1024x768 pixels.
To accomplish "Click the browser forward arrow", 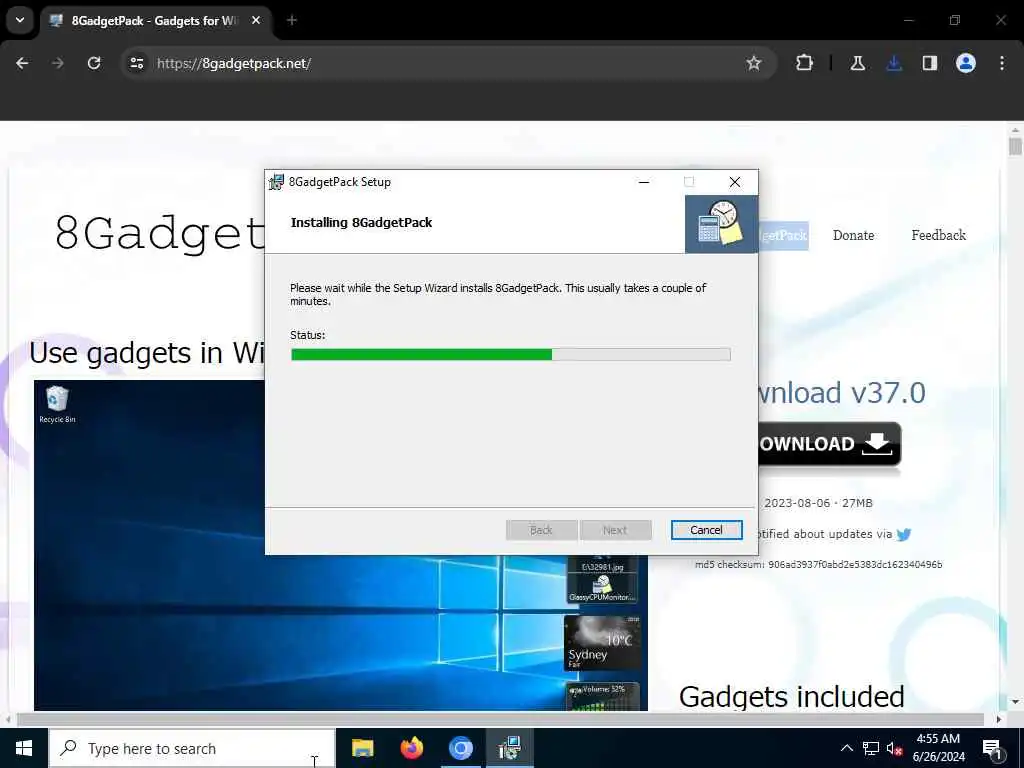I will click(58, 63).
